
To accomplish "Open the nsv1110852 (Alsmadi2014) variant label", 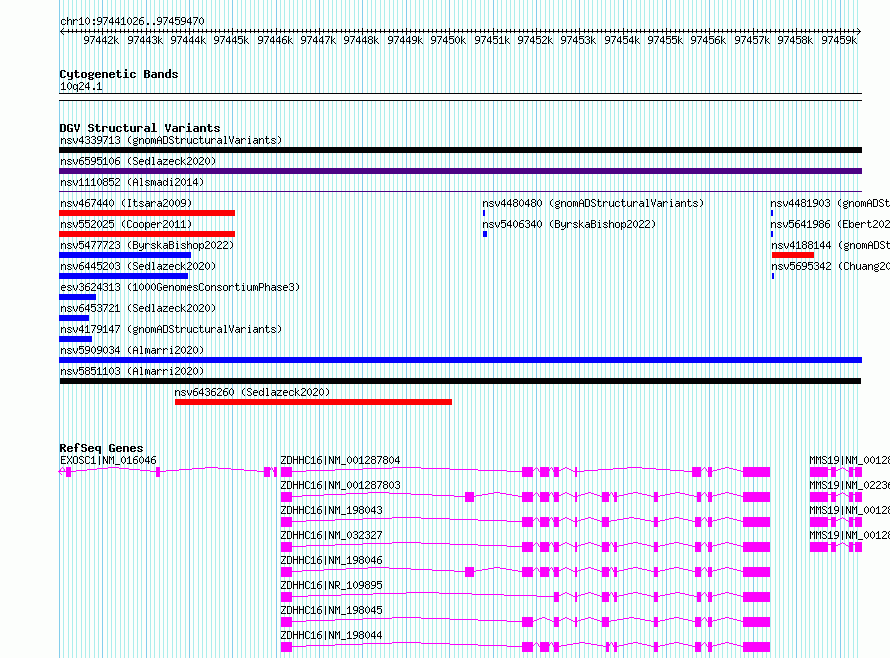I will tap(132, 182).
